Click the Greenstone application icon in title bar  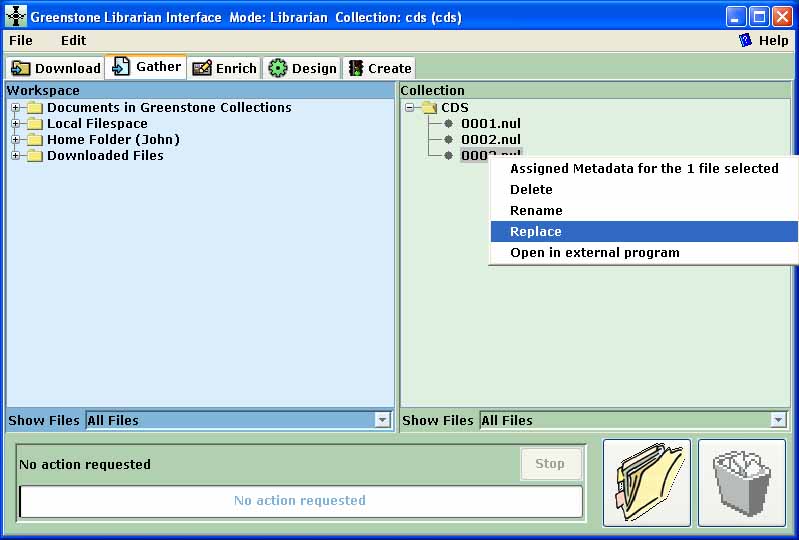(x=15, y=17)
